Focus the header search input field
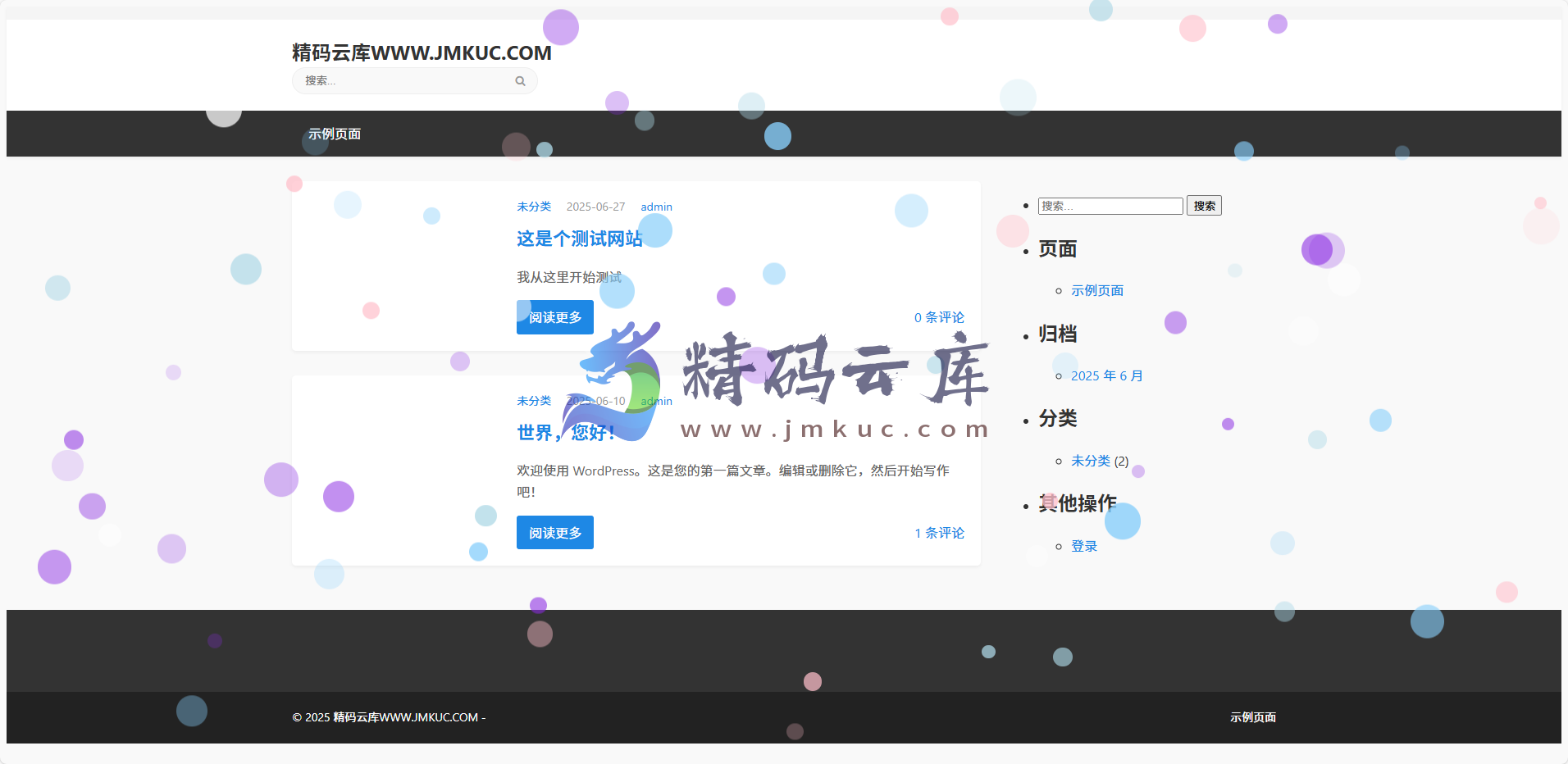This screenshot has width=1568, height=764. (414, 81)
